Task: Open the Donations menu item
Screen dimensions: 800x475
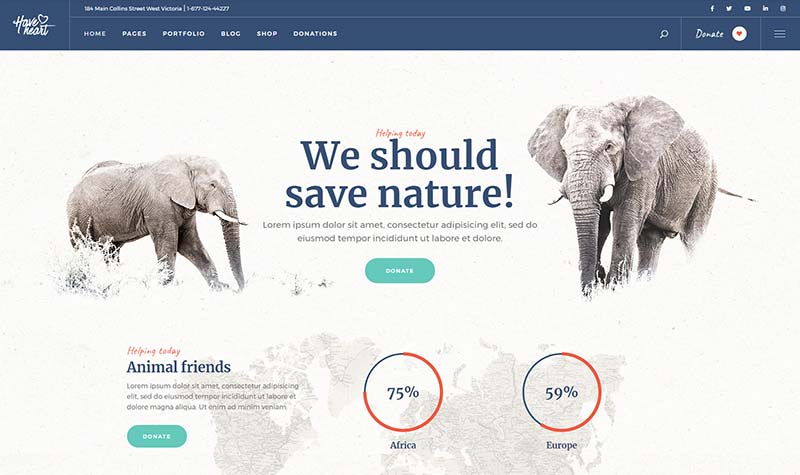Action: pos(315,34)
